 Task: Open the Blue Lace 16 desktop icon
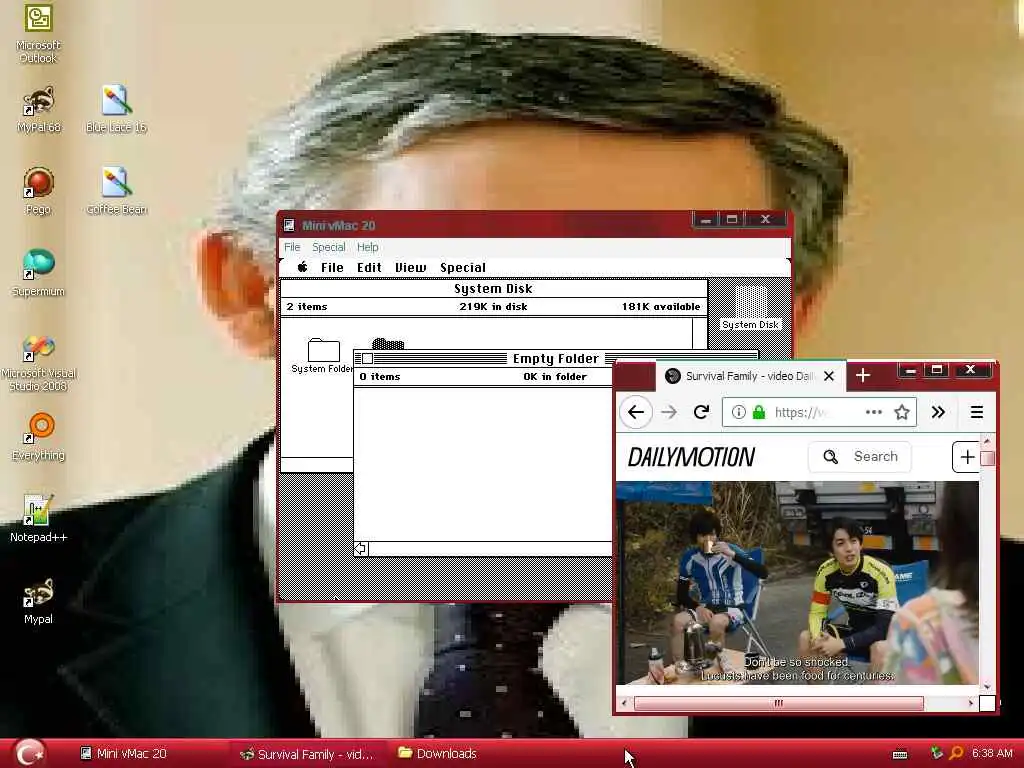(116, 109)
